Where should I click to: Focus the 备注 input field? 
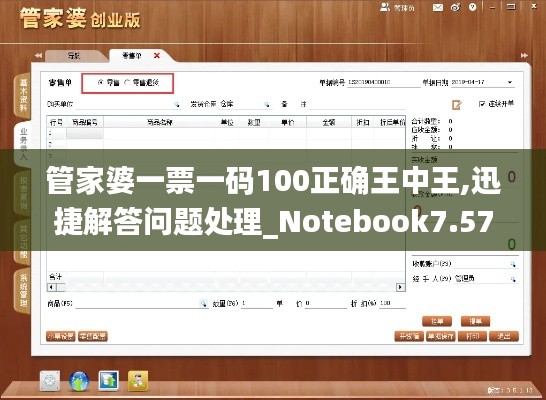click(x=357, y=104)
